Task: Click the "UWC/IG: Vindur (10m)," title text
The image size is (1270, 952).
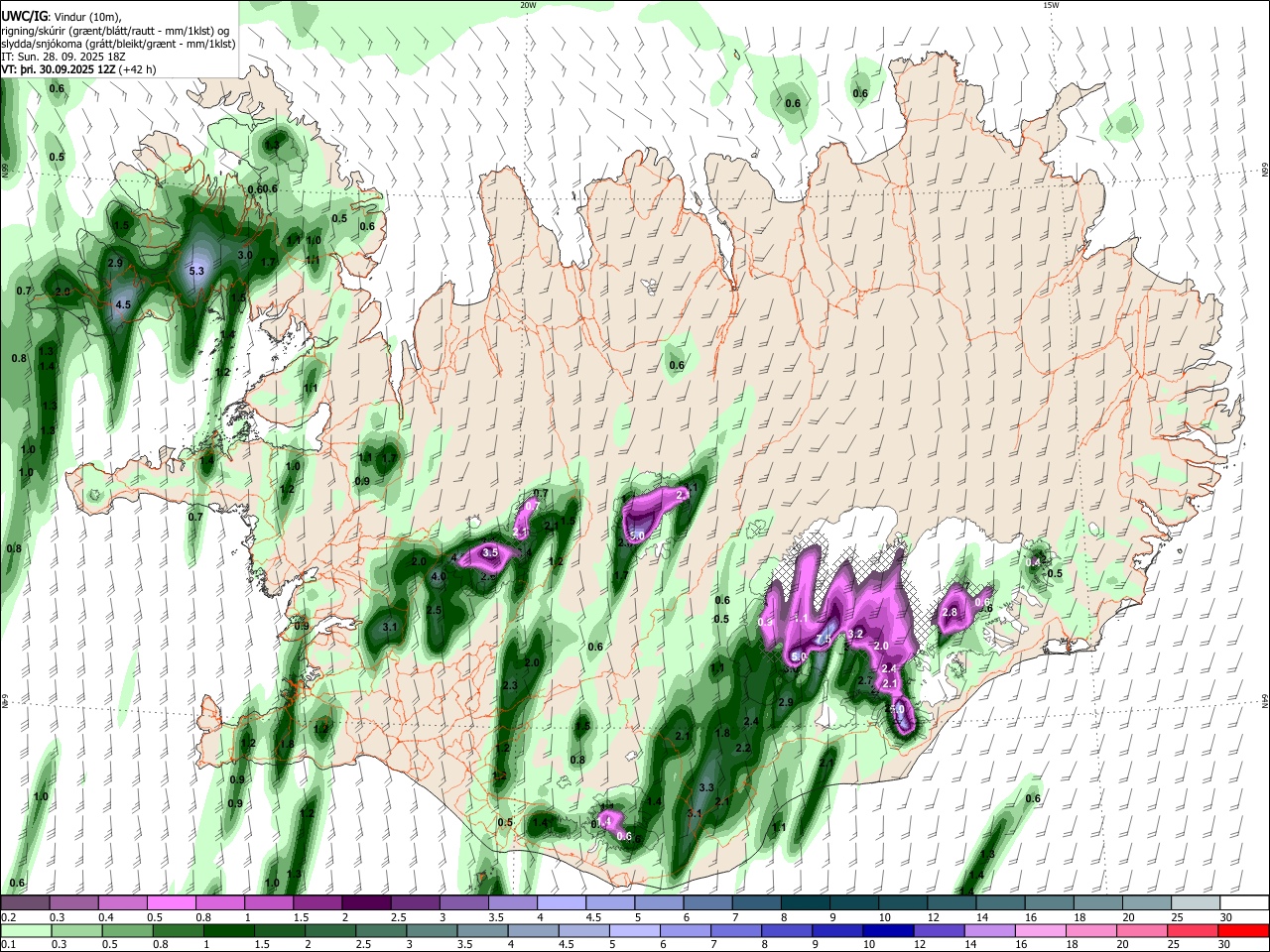Action: [62, 16]
